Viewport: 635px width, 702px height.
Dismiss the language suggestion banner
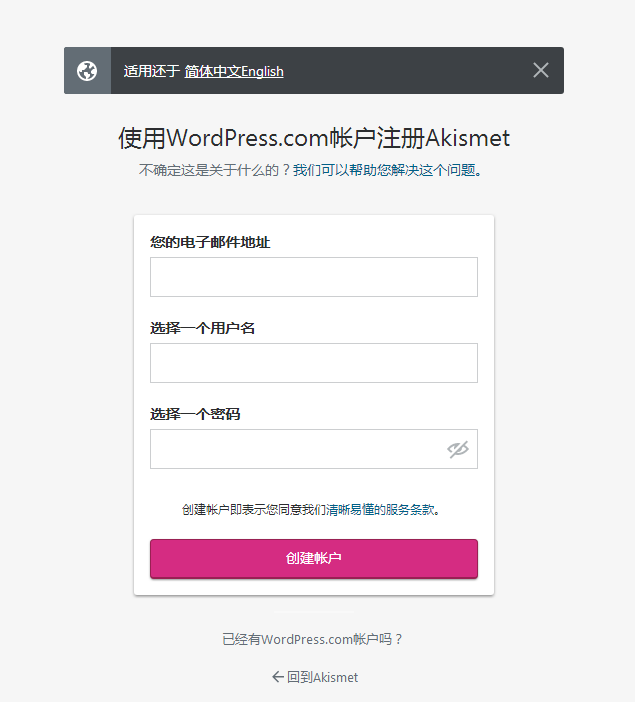click(541, 70)
